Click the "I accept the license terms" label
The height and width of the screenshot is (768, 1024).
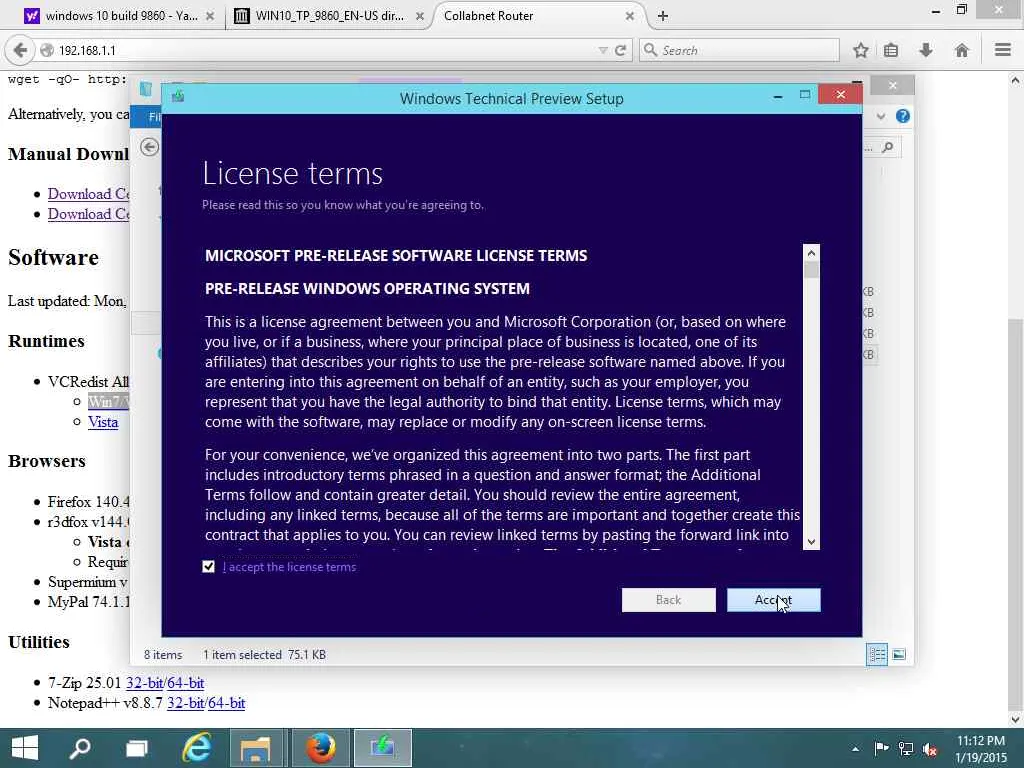click(289, 567)
